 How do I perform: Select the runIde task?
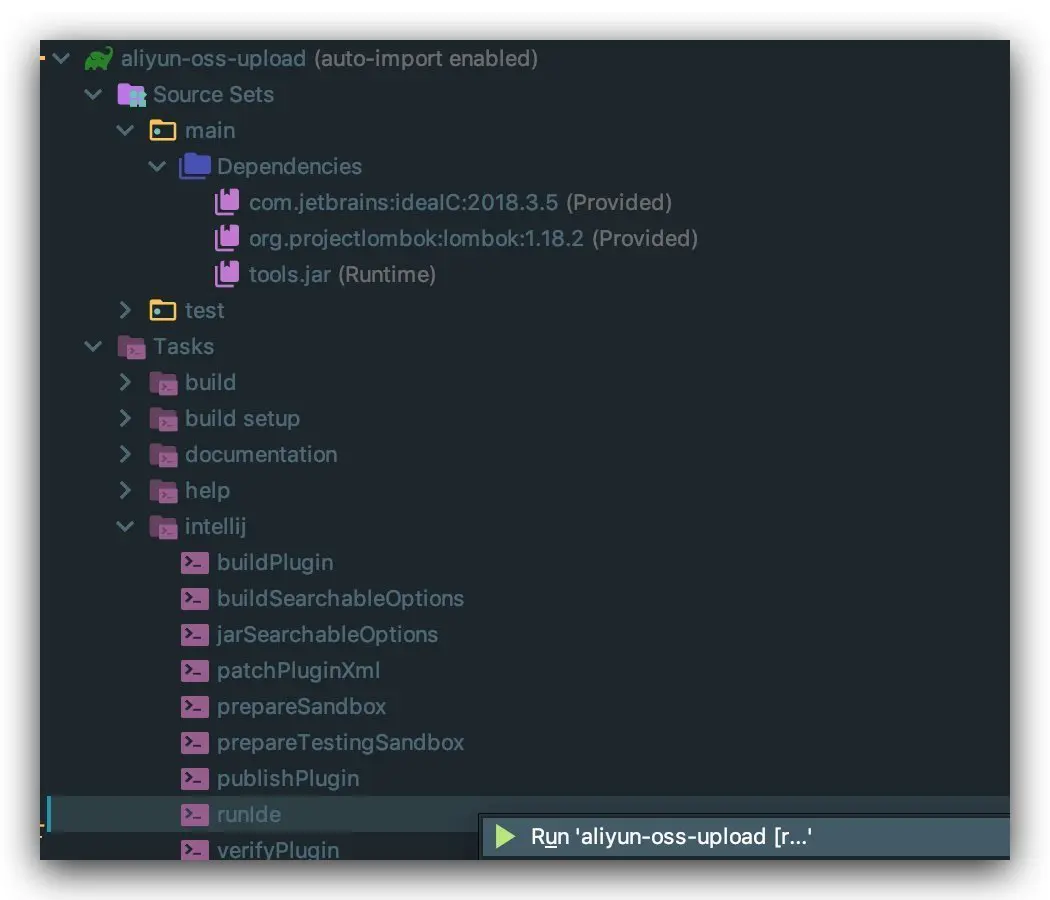click(x=249, y=815)
